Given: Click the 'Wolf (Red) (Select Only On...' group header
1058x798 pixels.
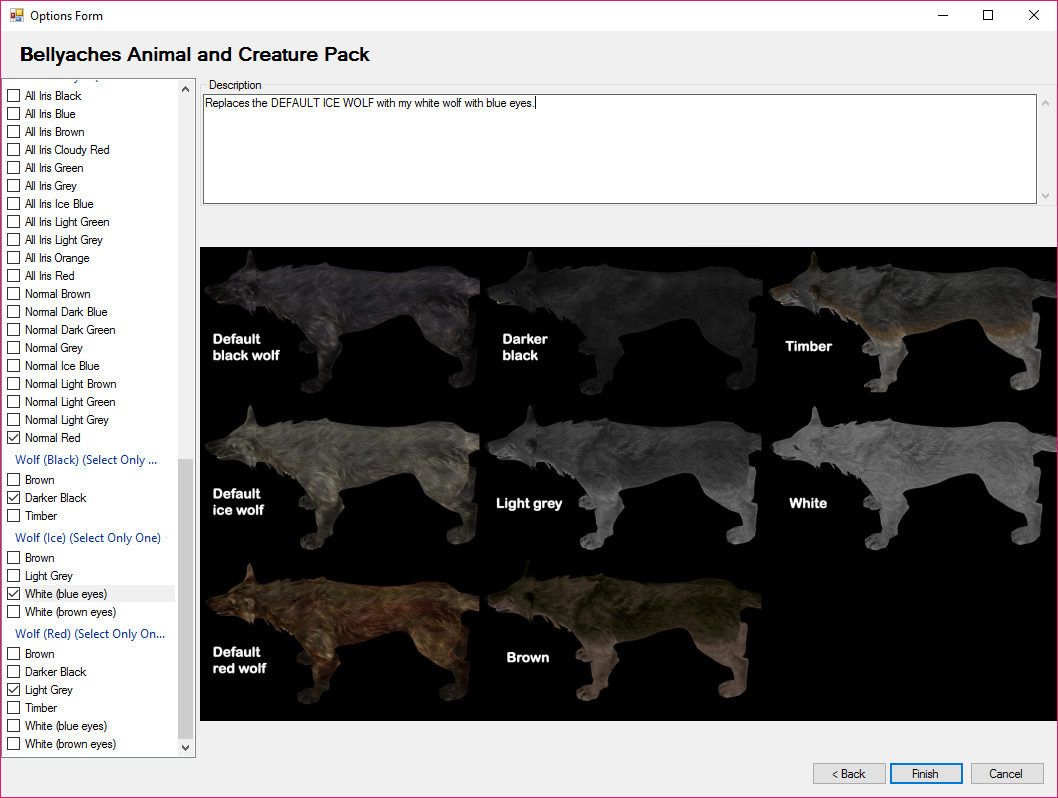Looking at the screenshot, I should [90, 633].
